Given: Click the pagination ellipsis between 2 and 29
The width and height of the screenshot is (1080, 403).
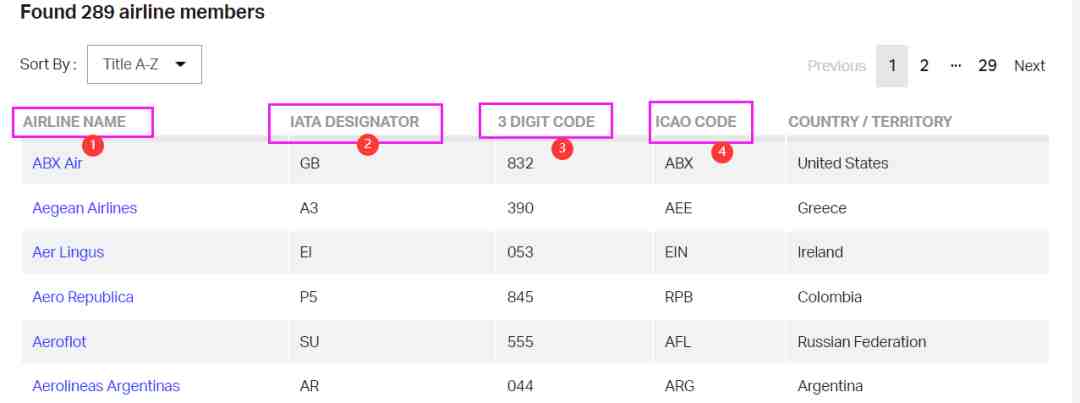Looking at the screenshot, I should [x=955, y=66].
